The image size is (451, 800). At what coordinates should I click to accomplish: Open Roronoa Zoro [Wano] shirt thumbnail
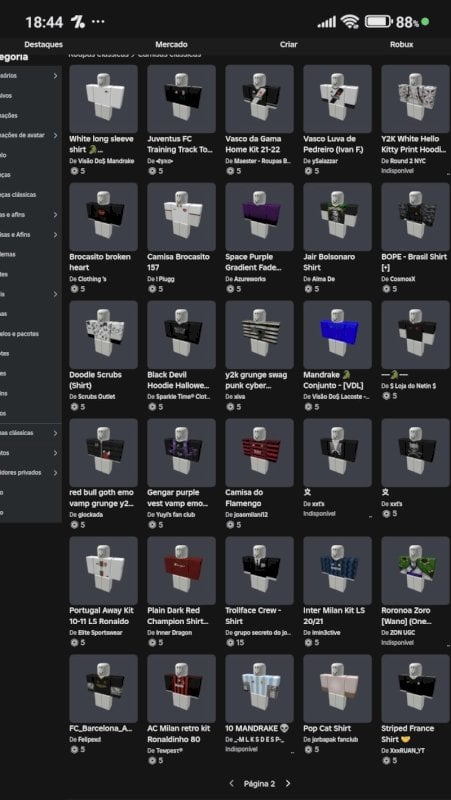pos(415,570)
